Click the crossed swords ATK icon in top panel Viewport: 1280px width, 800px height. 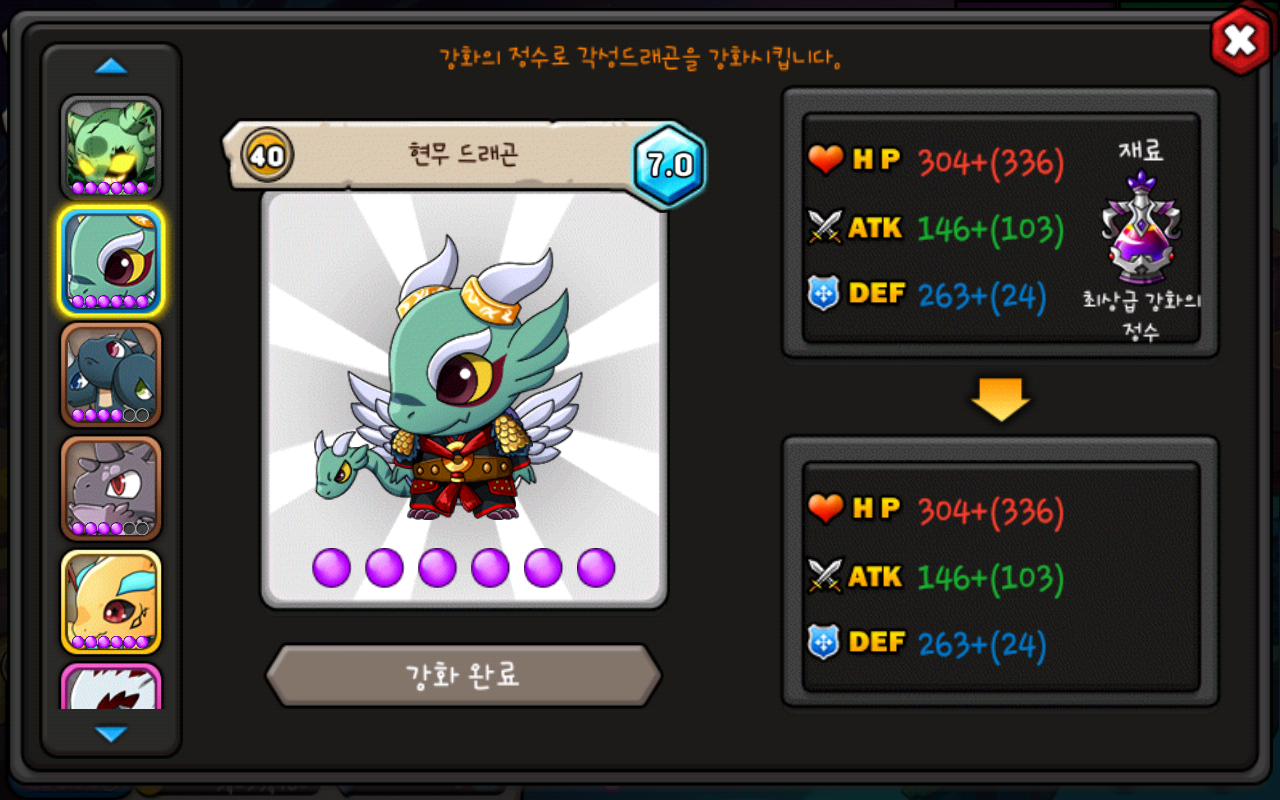(825, 228)
